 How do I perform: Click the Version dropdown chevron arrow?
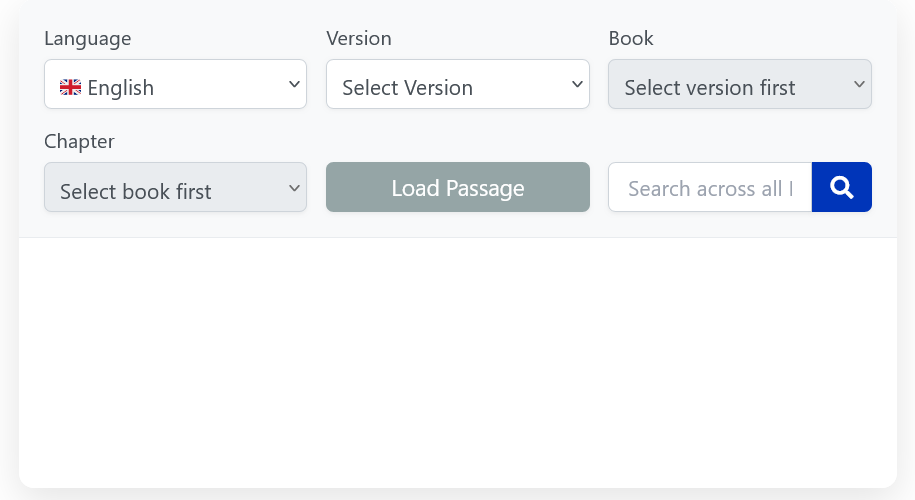[x=577, y=84]
